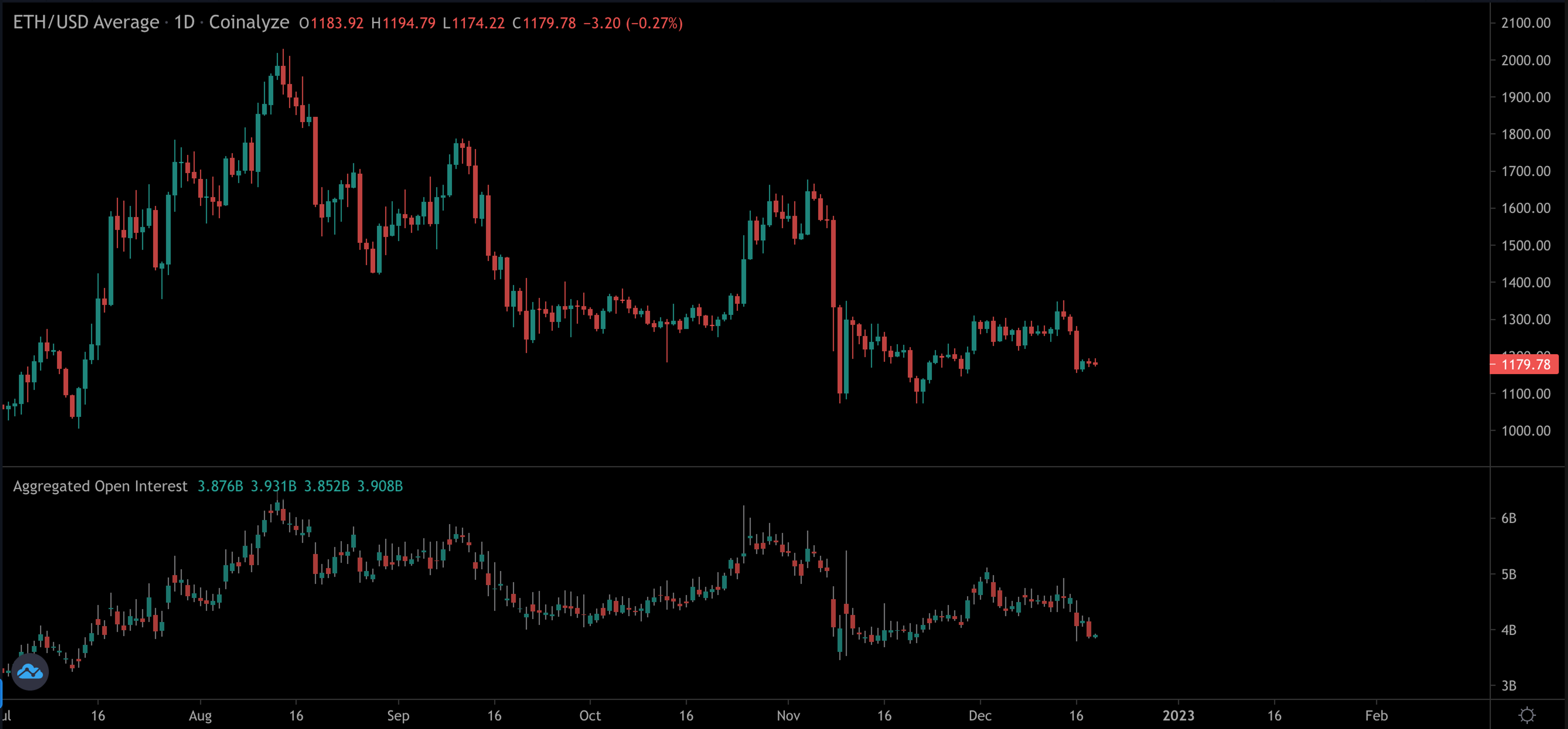Click the red 1179.78 current price tag
Viewport: 1568px width, 729px height.
(x=1525, y=364)
